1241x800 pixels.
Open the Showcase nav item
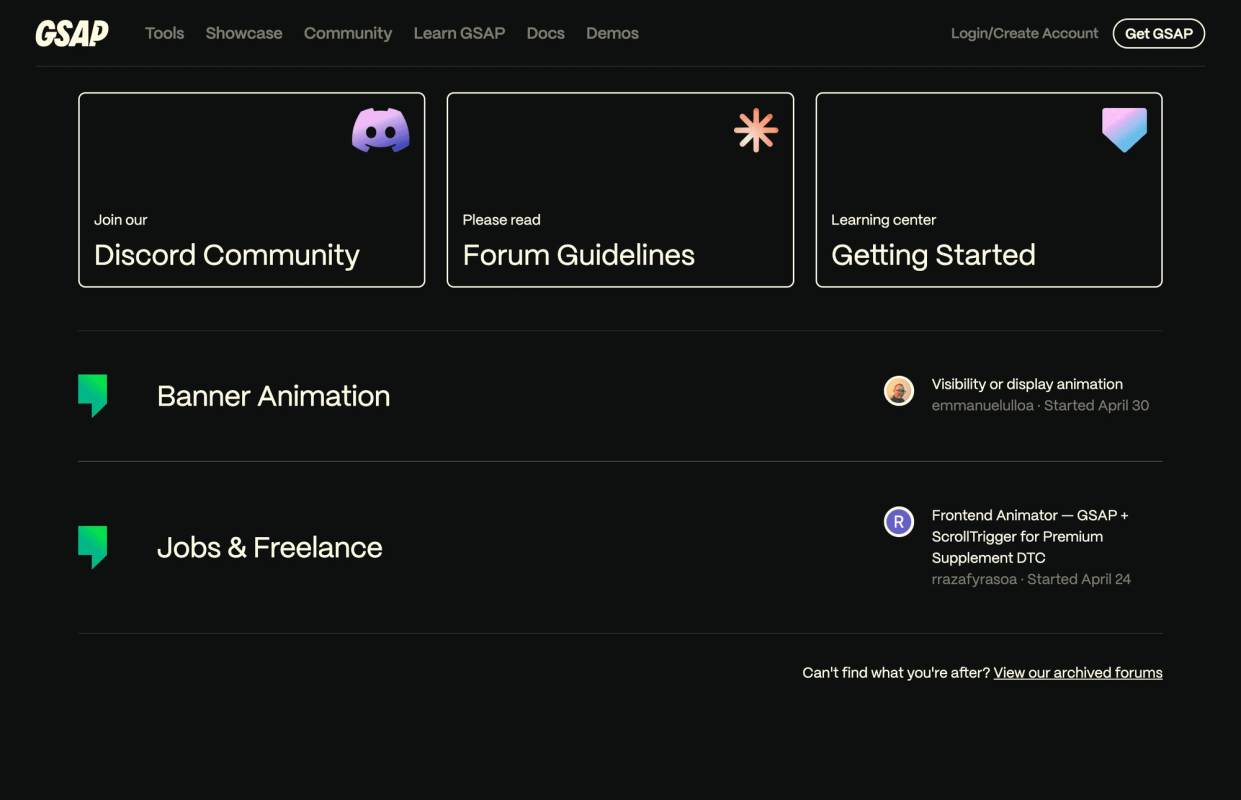(x=244, y=33)
